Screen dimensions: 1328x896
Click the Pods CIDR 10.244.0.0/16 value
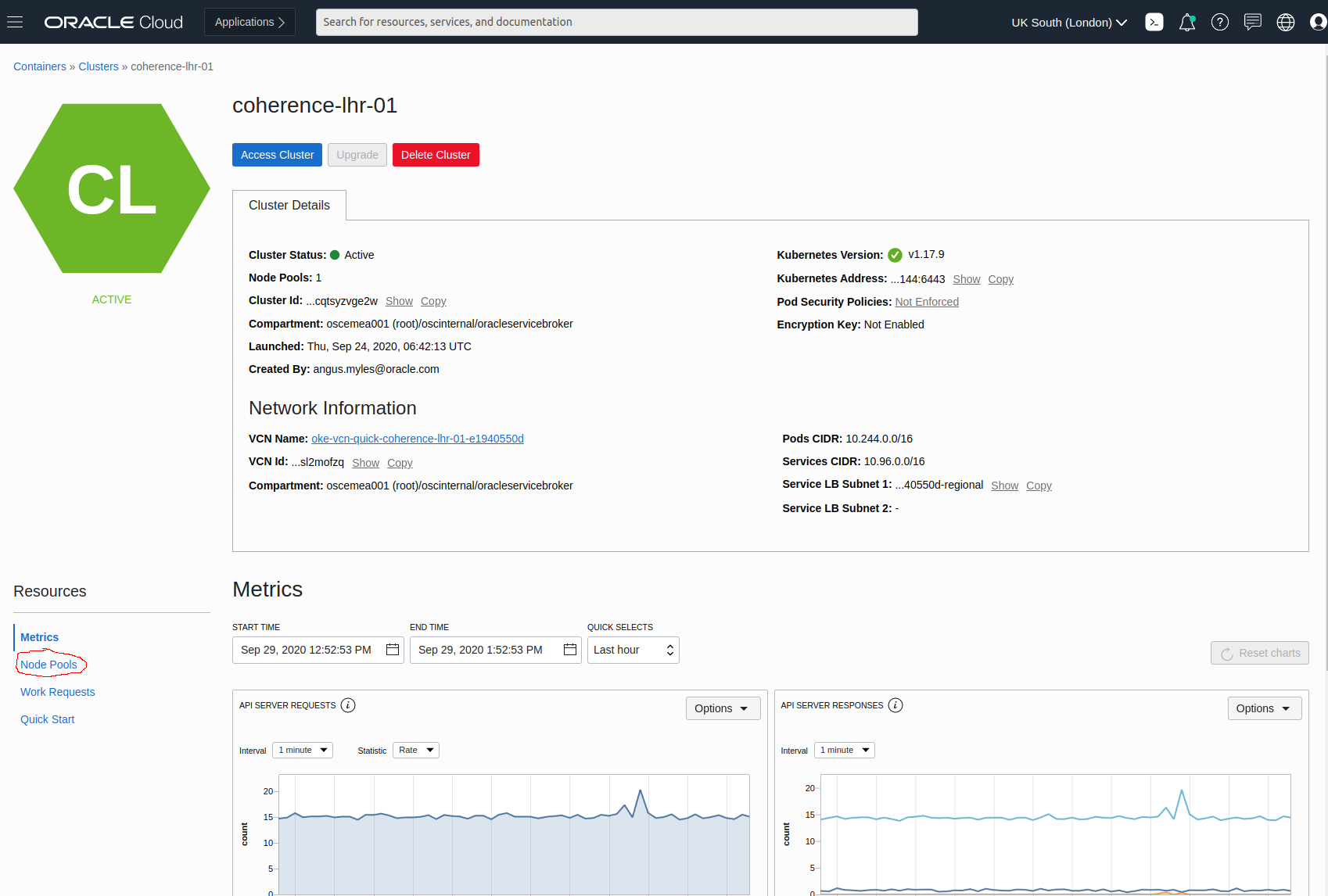[x=879, y=439]
